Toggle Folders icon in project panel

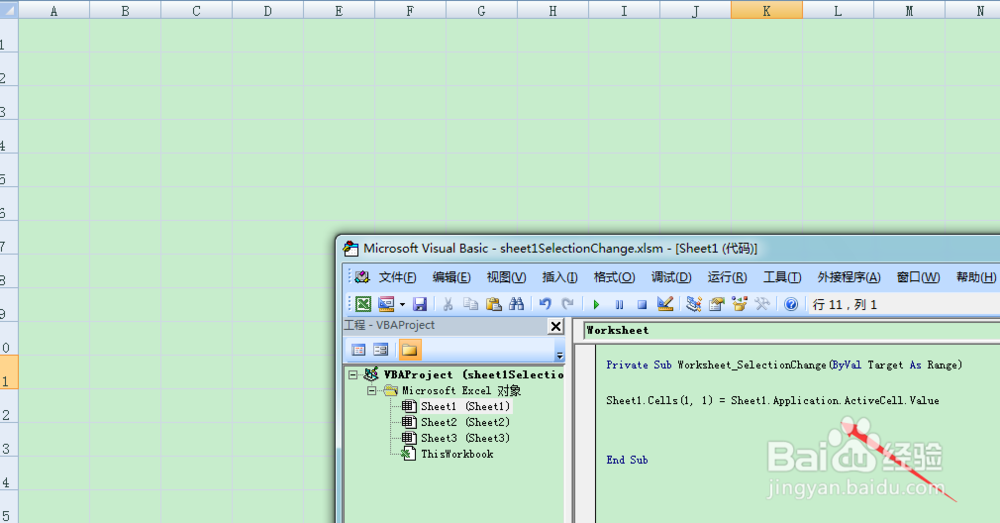tap(409, 350)
